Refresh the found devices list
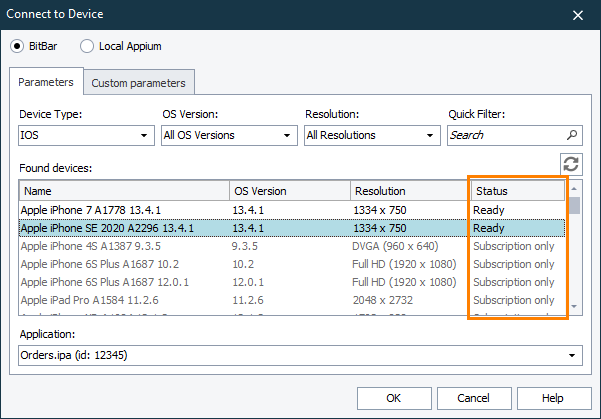The height and width of the screenshot is (419, 601). click(571, 165)
